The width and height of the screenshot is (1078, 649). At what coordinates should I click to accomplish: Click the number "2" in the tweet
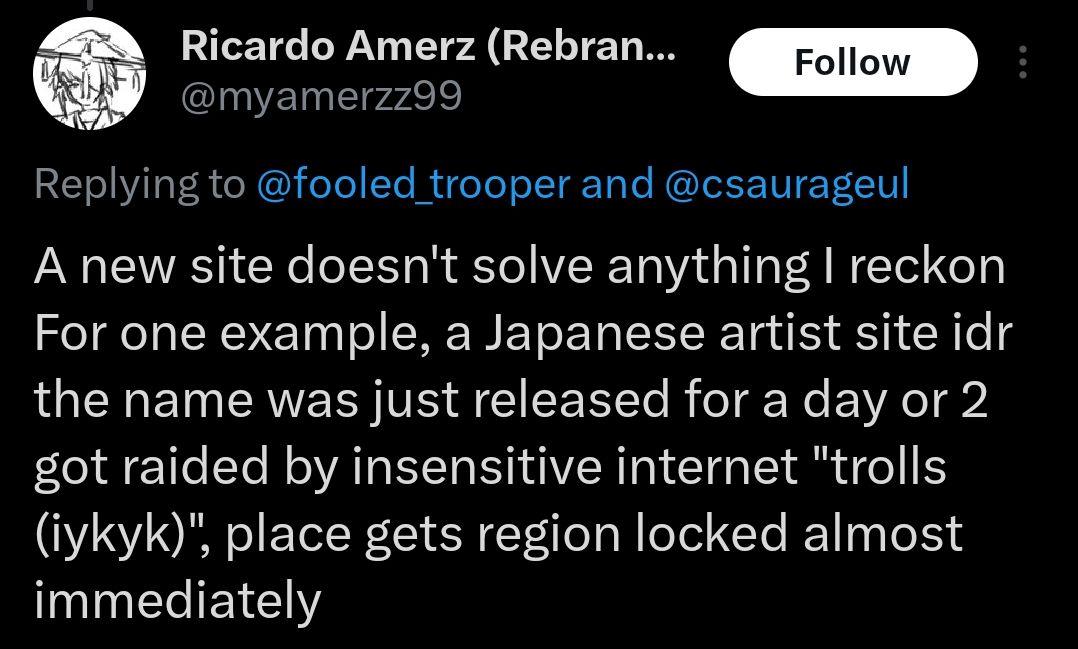(x=975, y=400)
